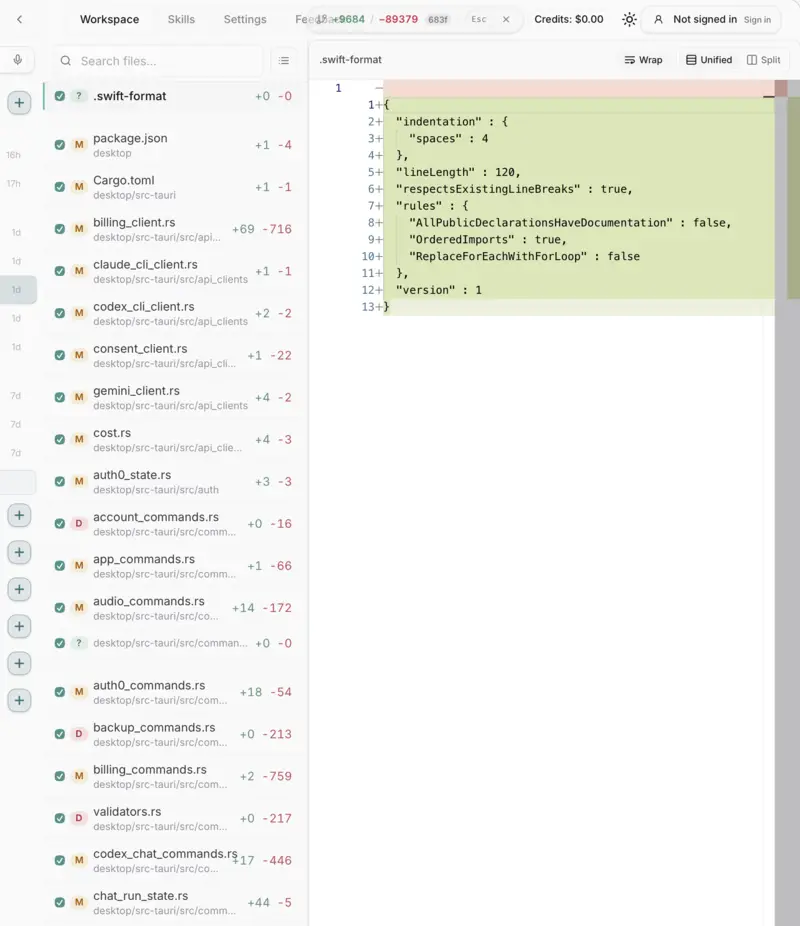
Task: Switch the diff view to Split
Action: click(764, 59)
